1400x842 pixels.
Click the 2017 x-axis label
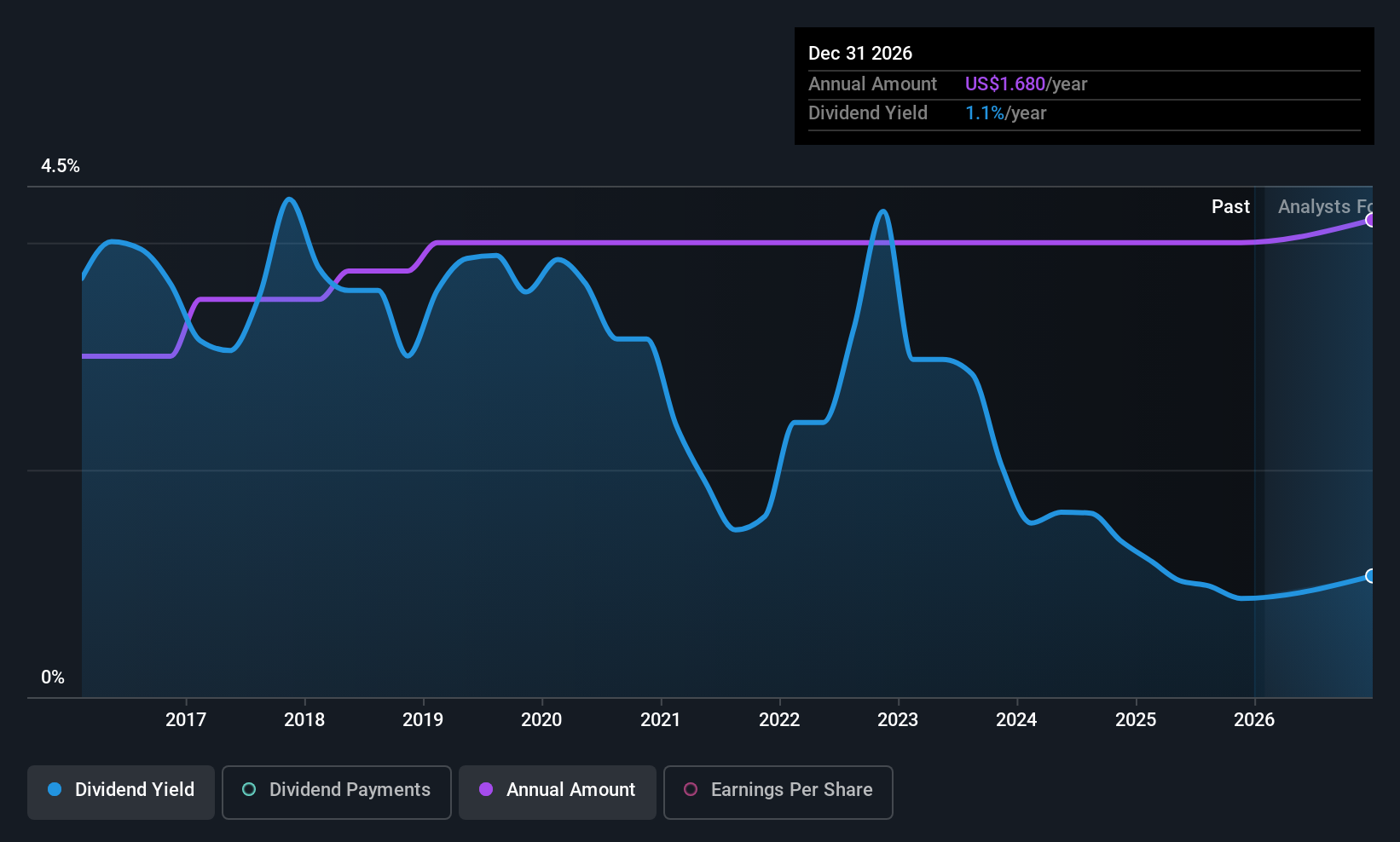186,719
